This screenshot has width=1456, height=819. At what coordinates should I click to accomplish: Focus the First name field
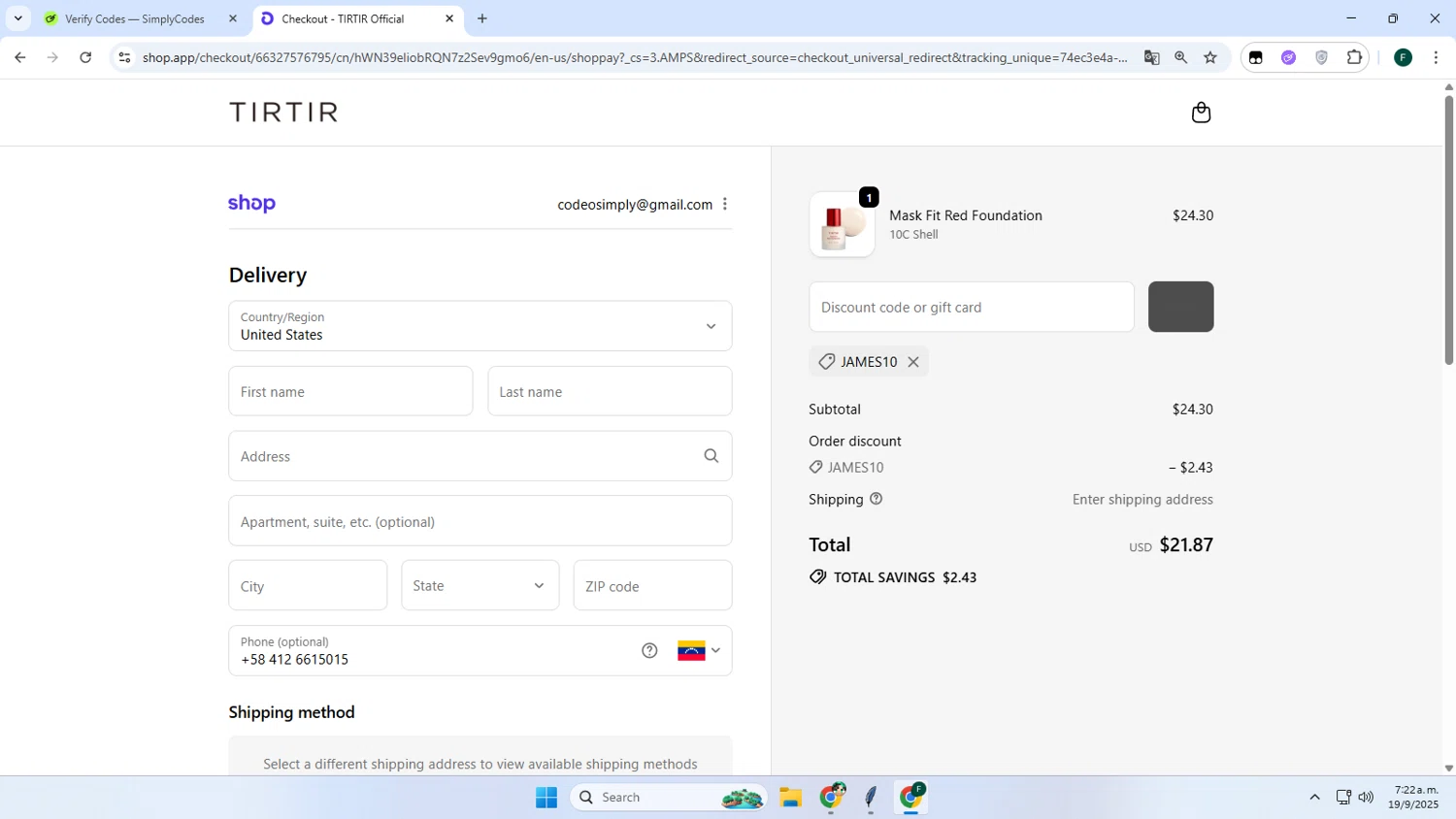(350, 391)
